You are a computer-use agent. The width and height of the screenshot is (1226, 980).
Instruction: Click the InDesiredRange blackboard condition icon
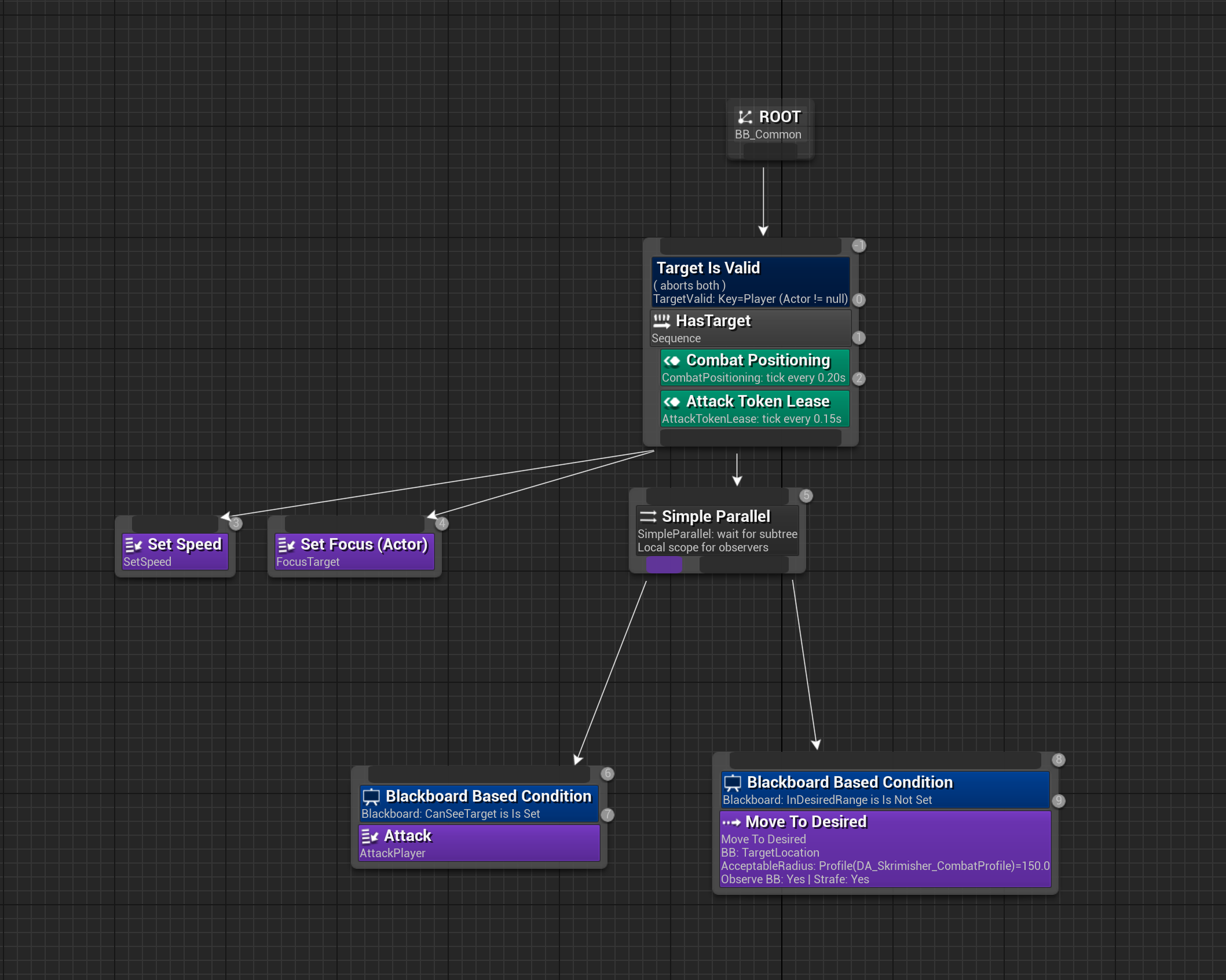[x=733, y=783]
